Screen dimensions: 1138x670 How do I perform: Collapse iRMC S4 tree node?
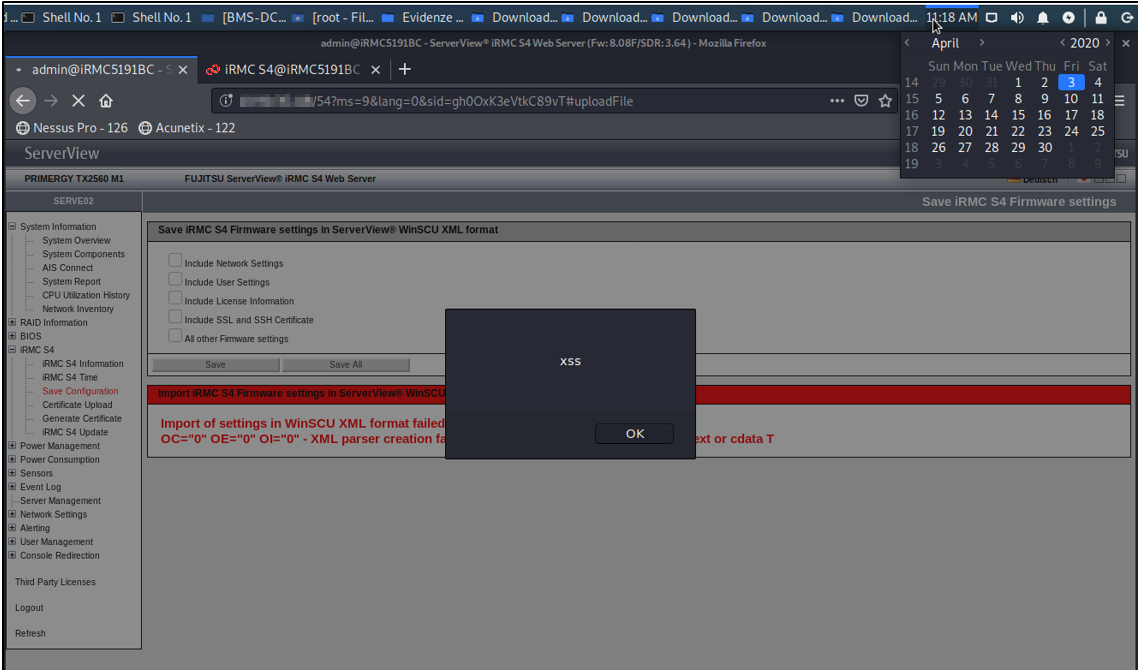pos(12,350)
